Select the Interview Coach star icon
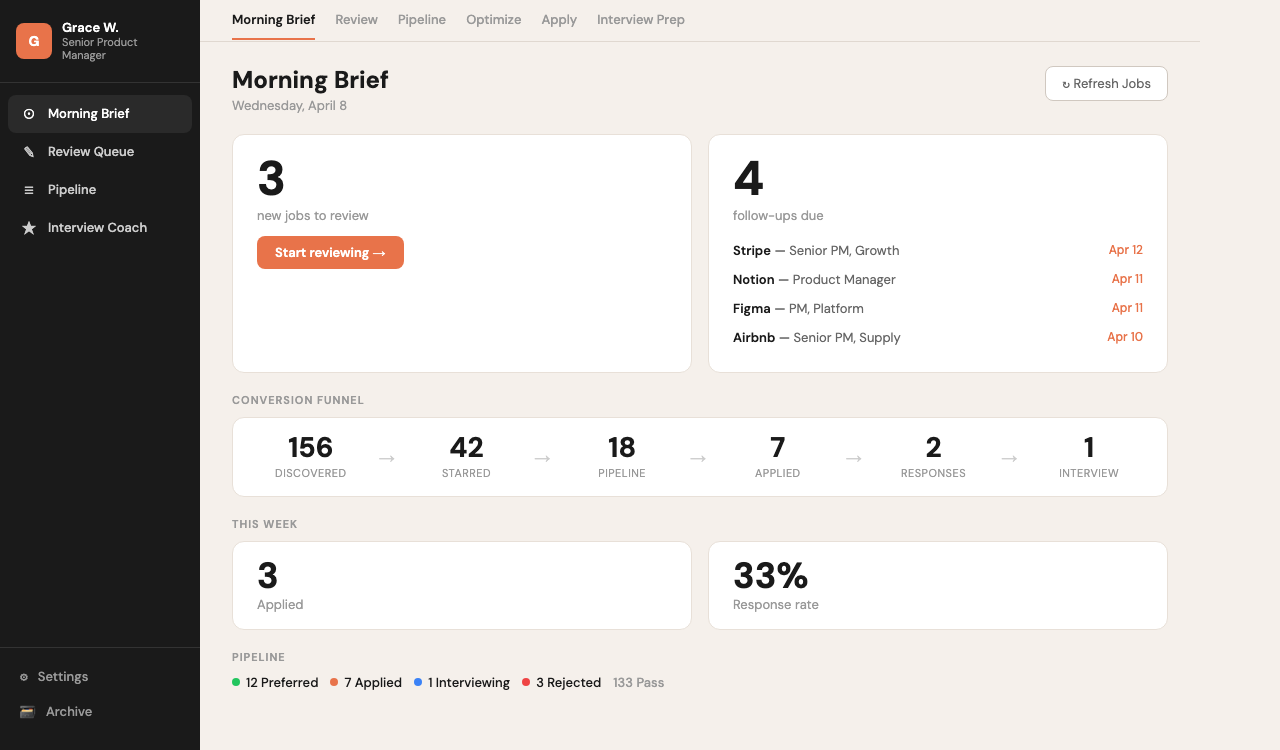The width and height of the screenshot is (1280, 750). click(29, 227)
